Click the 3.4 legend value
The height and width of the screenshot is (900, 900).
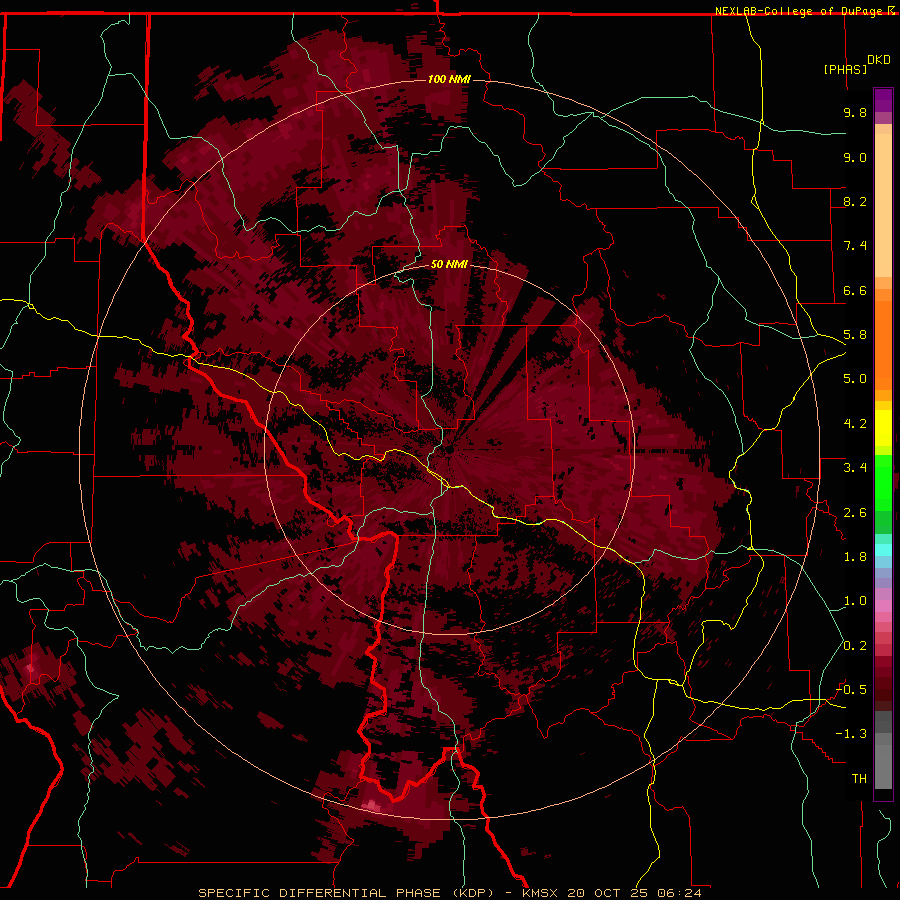click(855, 468)
